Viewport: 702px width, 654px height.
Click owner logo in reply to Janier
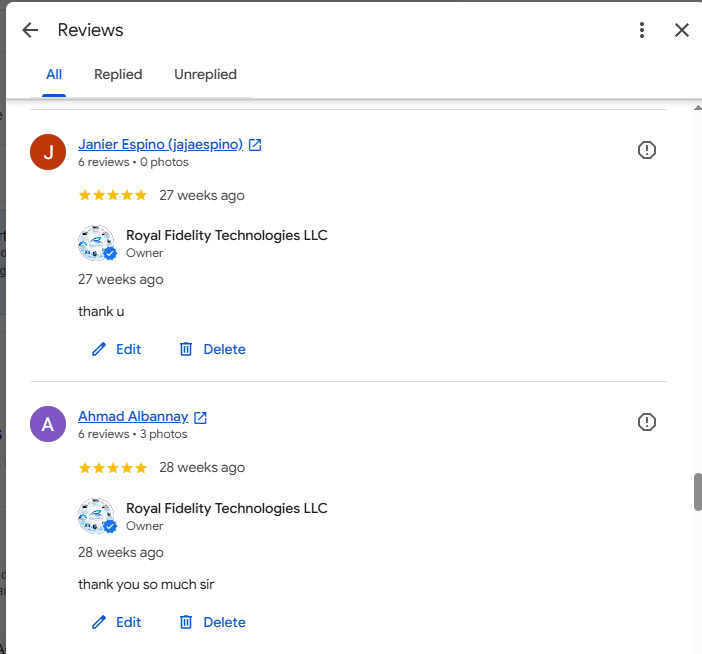click(97, 243)
